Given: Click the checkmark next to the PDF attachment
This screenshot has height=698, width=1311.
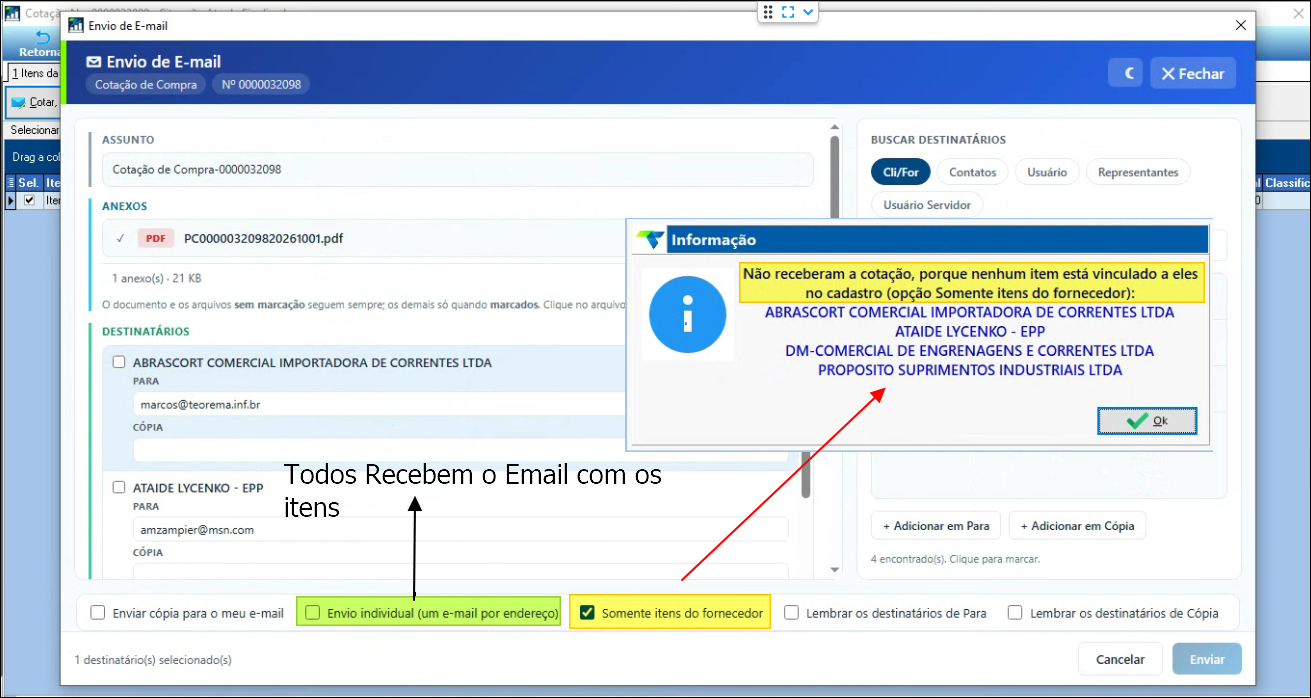Looking at the screenshot, I should [x=120, y=239].
